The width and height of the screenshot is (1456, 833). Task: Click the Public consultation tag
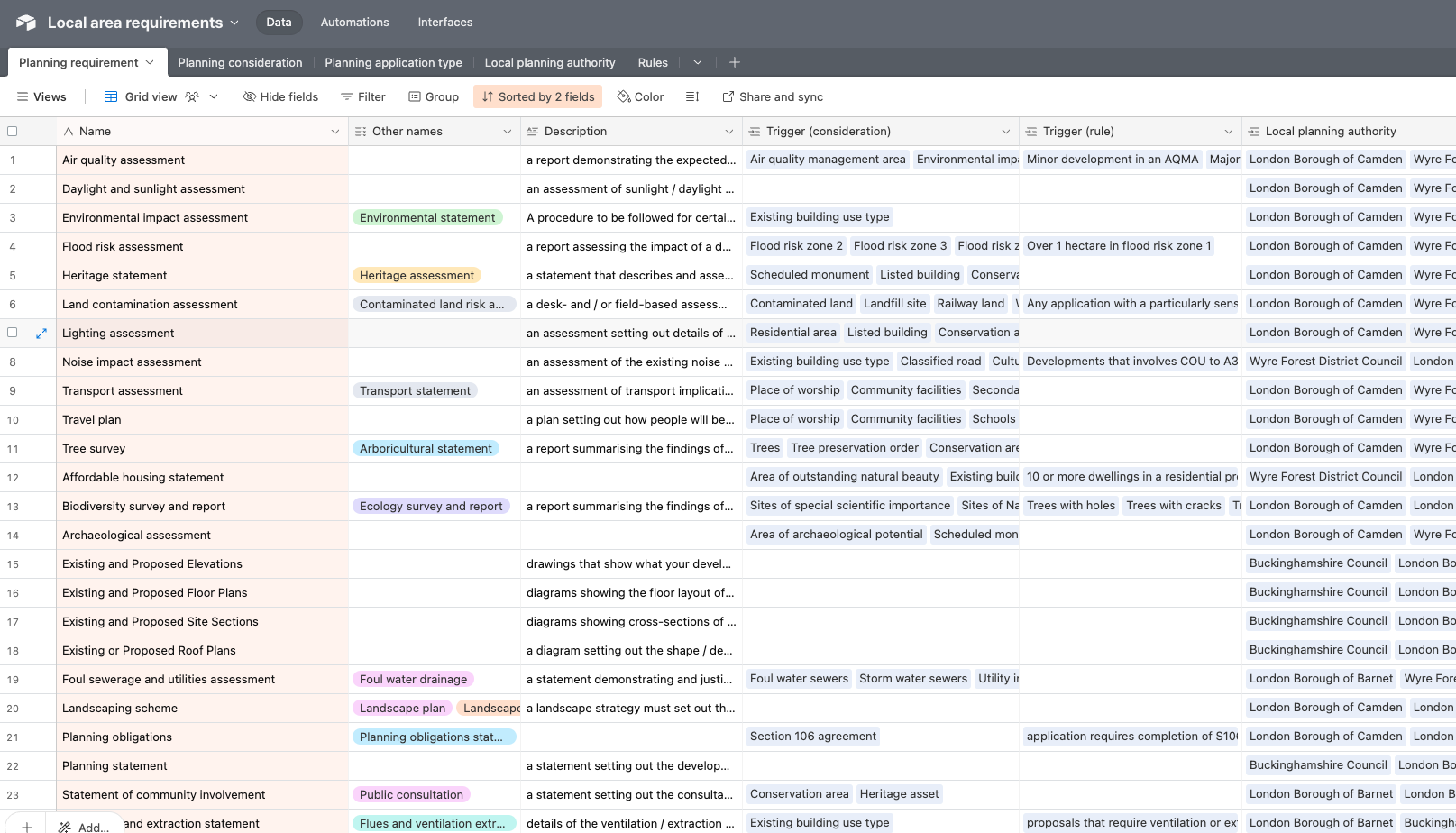[411, 794]
